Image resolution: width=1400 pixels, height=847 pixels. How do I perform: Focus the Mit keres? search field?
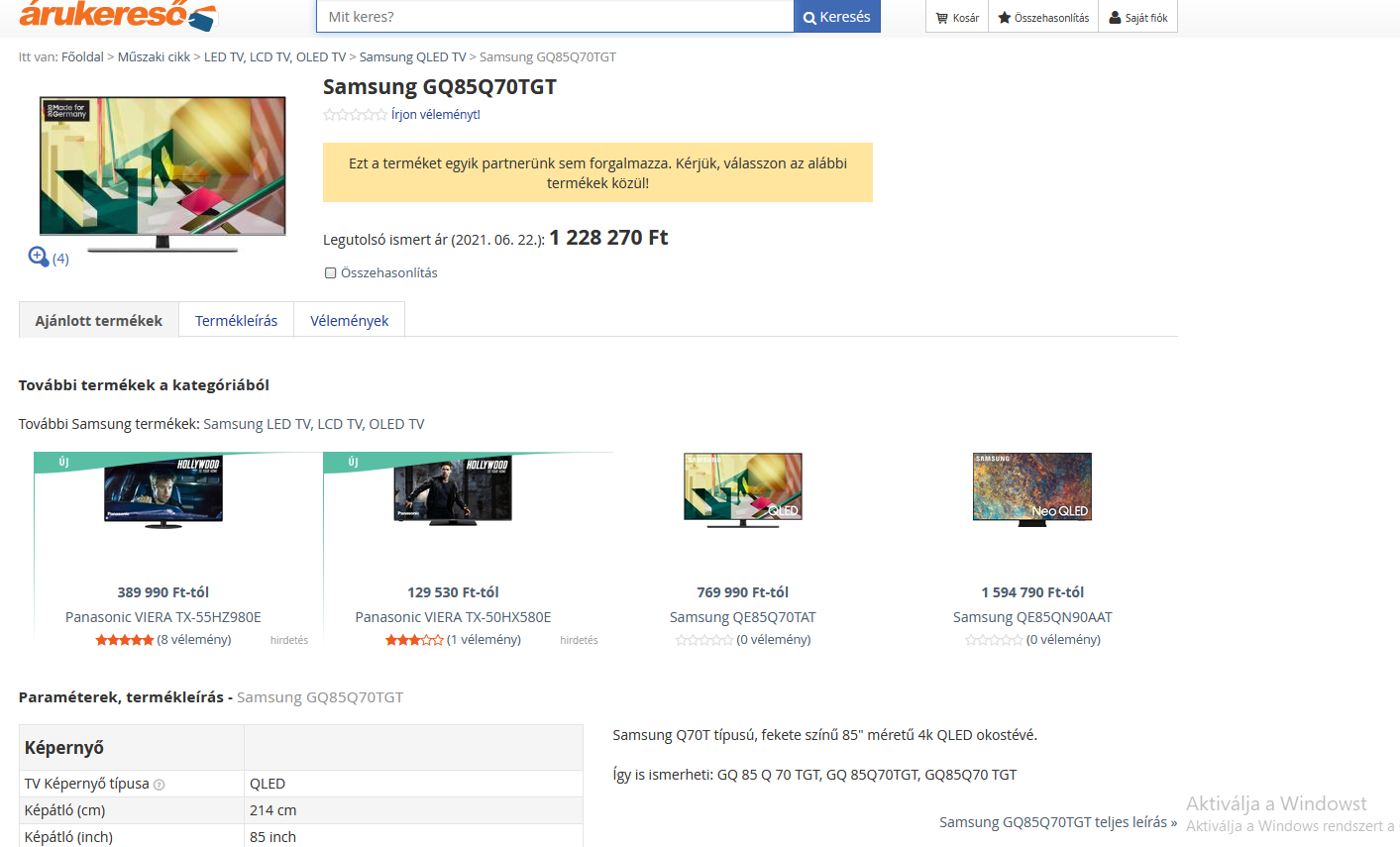tap(555, 17)
